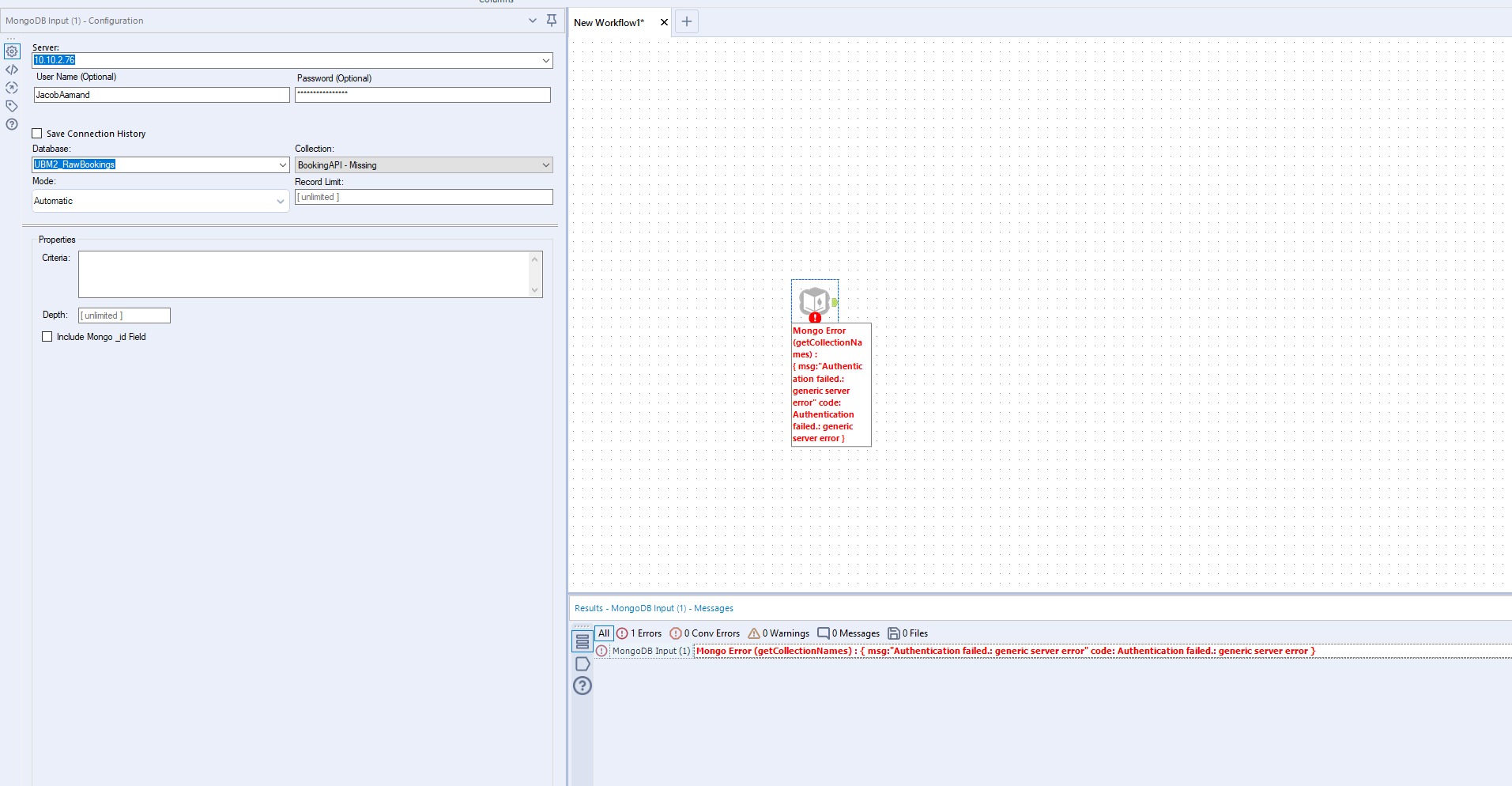The height and width of the screenshot is (786, 1512).
Task: Open help via the question mark icon
Action: click(12, 124)
